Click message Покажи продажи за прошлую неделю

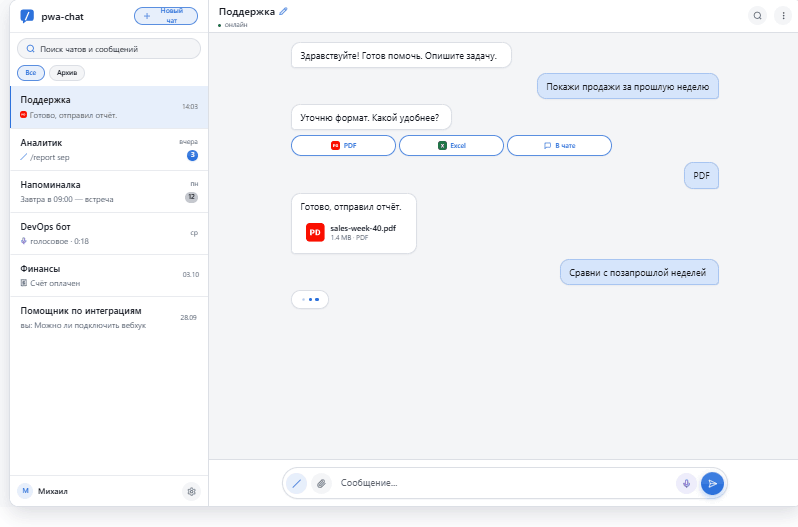point(628,86)
